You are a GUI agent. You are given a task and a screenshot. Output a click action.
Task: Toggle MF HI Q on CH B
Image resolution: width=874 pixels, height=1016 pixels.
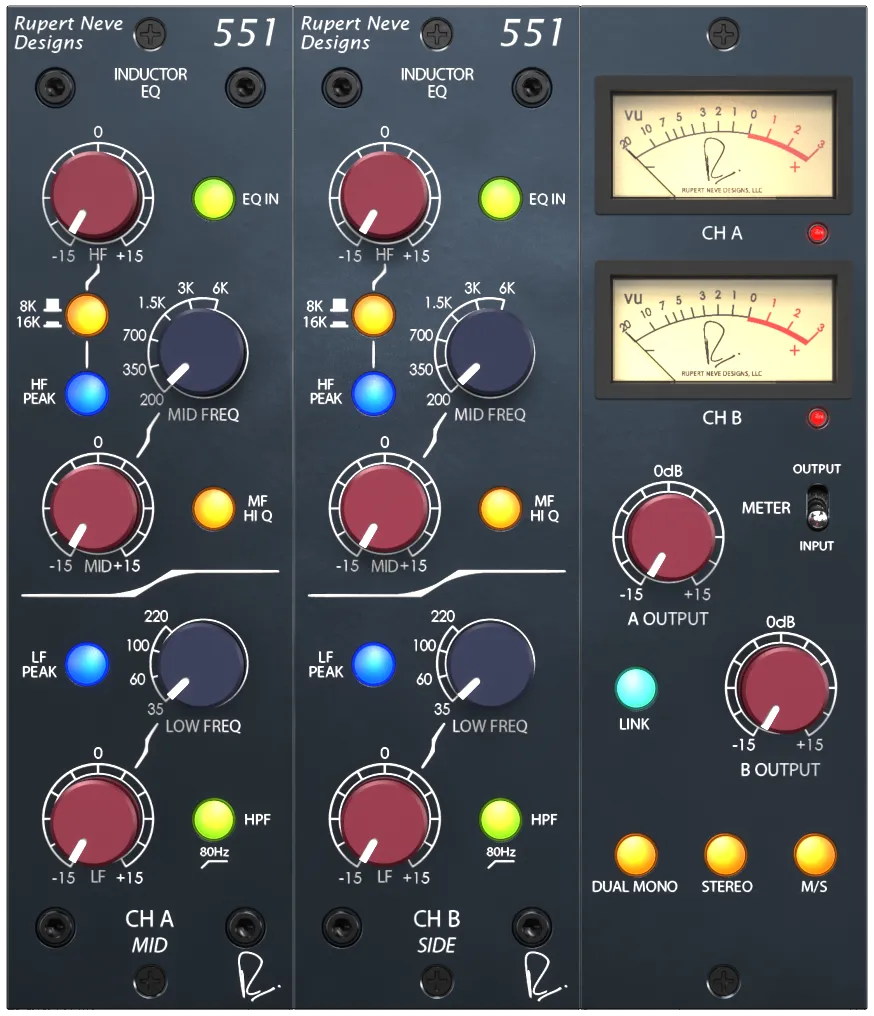coord(500,508)
